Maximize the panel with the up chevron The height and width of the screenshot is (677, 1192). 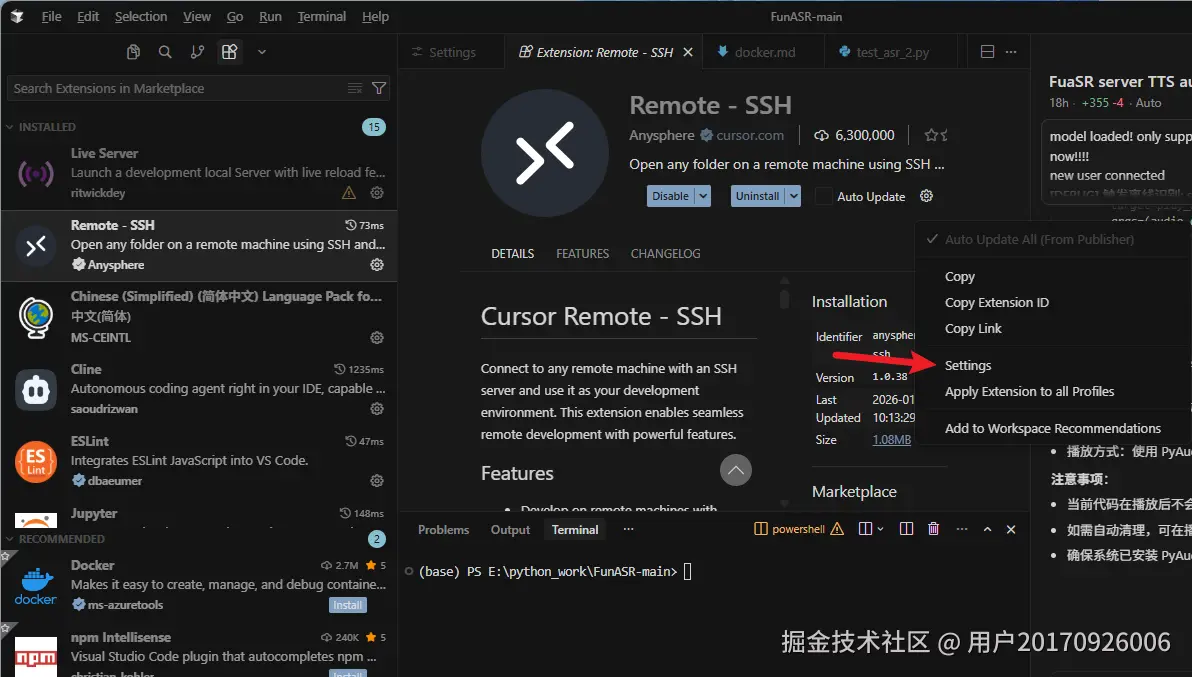click(x=988, y=530)
